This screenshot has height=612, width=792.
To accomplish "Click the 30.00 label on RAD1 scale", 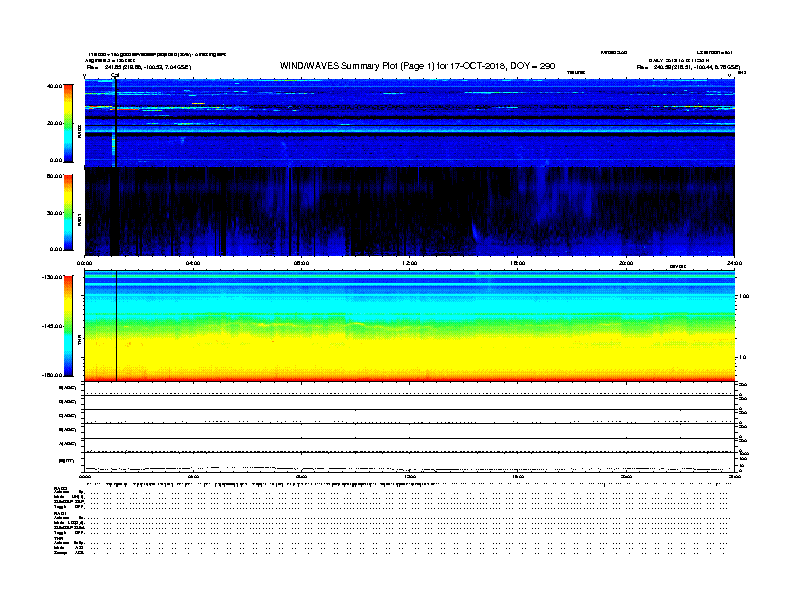I will pos(54,213).
